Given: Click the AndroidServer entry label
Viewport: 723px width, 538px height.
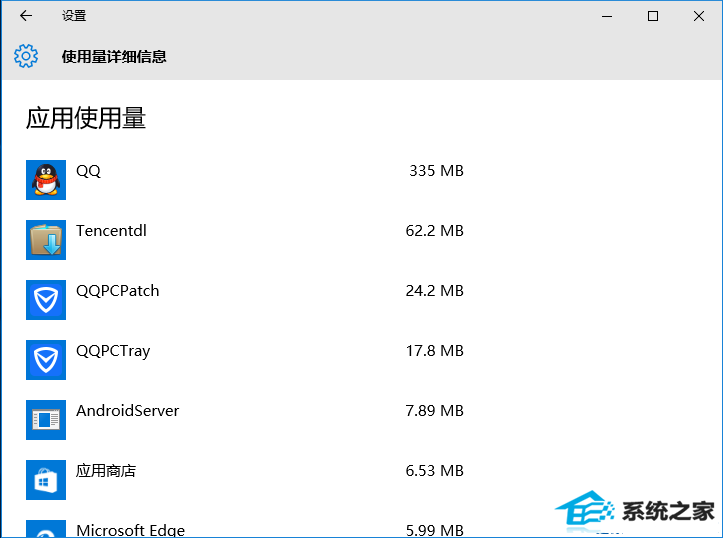Looking at the screenshot, I should [x=127, y=411].
